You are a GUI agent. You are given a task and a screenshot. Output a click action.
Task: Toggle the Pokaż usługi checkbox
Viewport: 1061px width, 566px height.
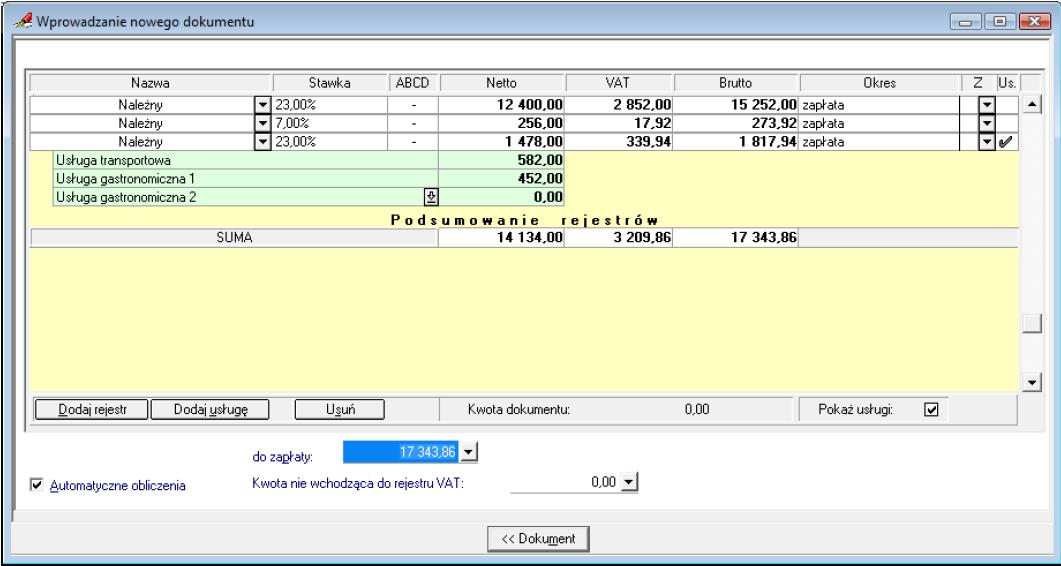pos(932,409)
